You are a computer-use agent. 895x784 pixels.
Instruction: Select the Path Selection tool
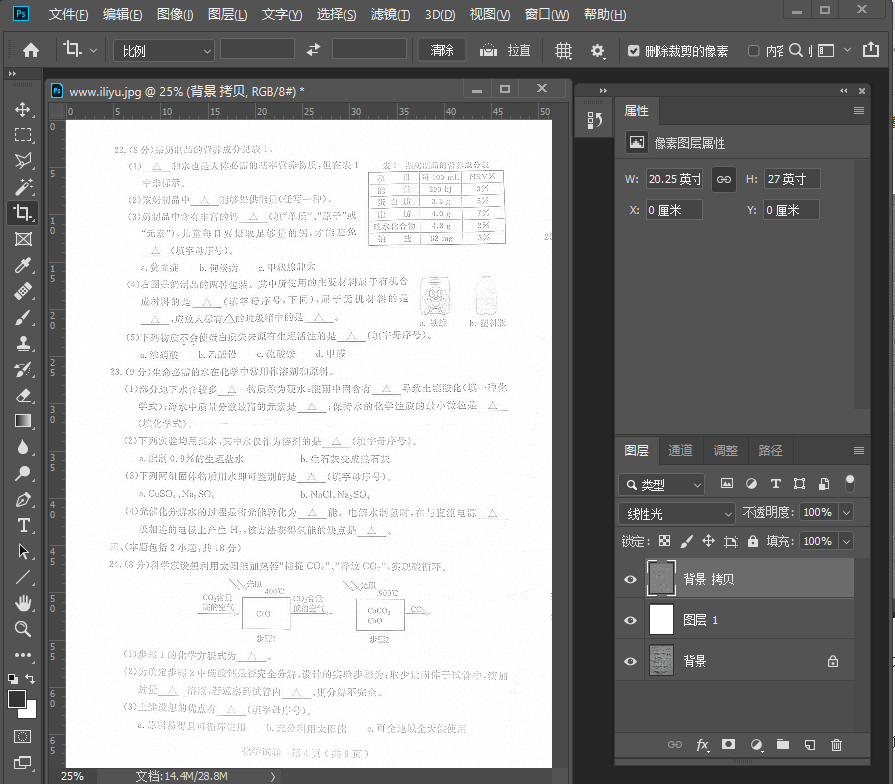click(x=23, y=551)
